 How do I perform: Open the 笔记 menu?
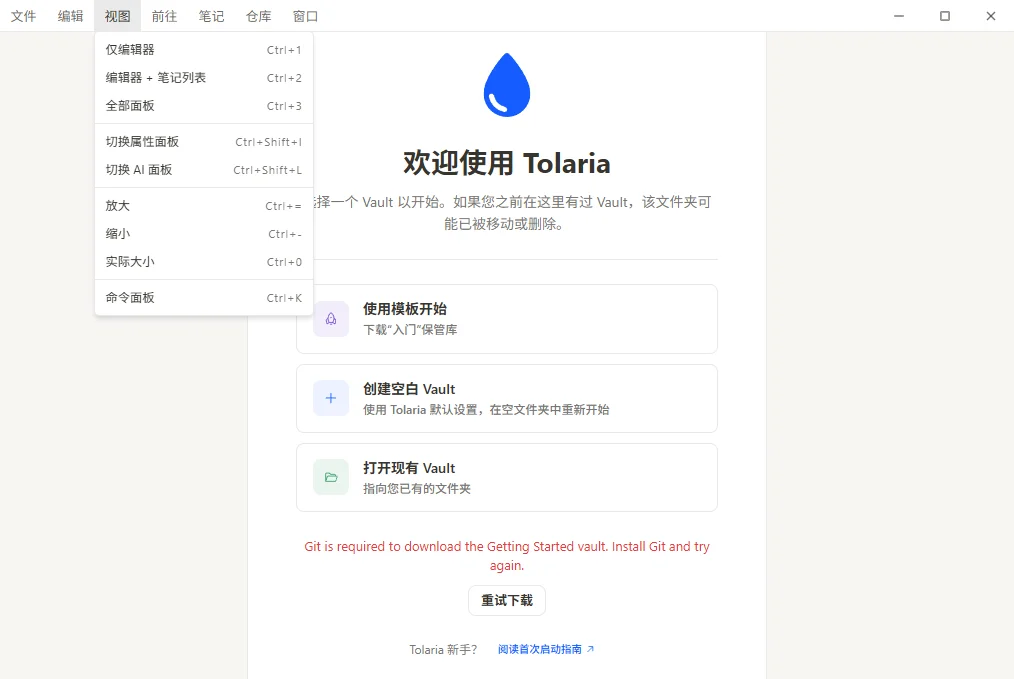tap(211, 16)
